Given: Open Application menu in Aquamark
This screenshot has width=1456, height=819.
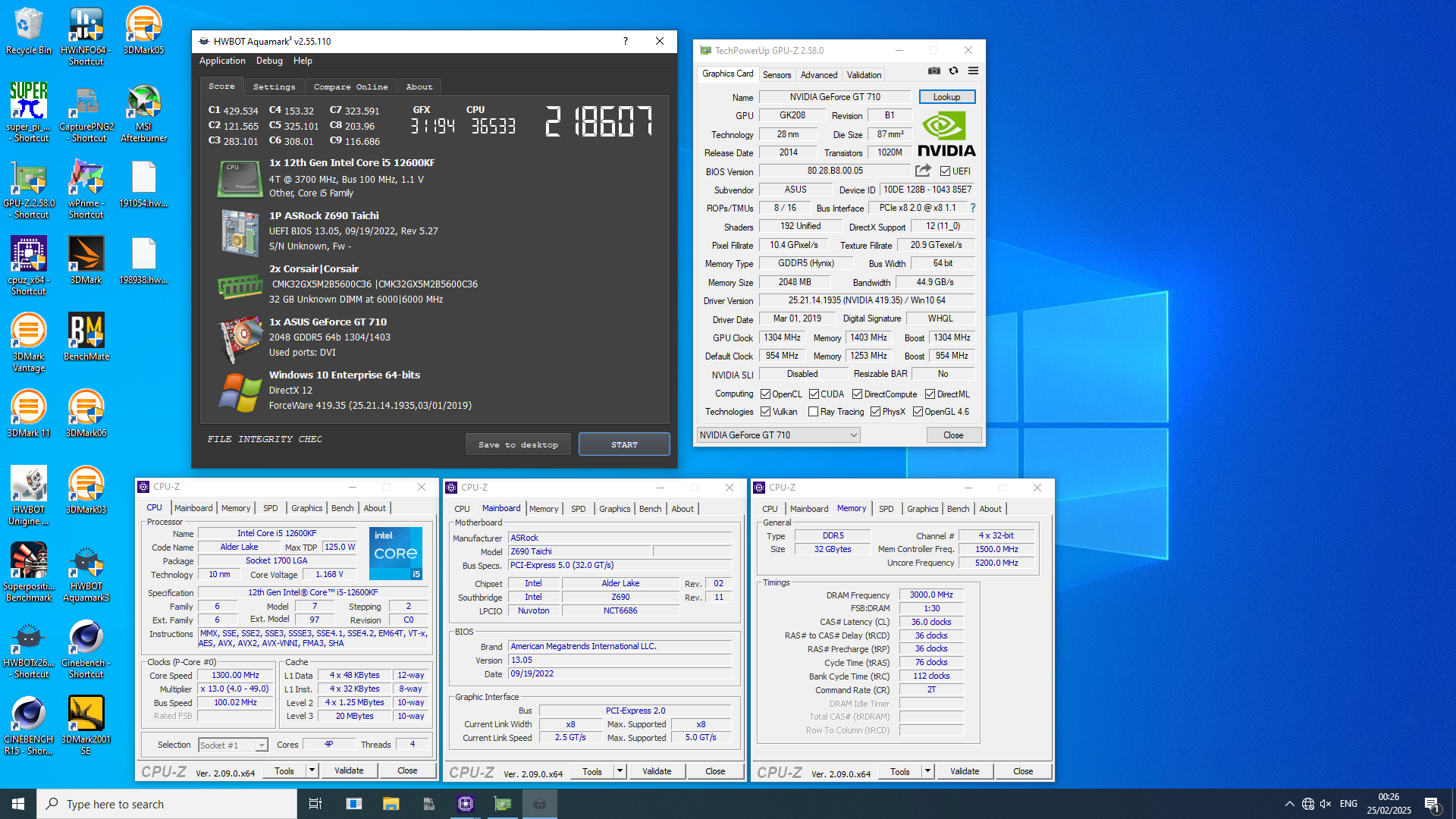Looking at the screenshot, I should tap(222, 61).
